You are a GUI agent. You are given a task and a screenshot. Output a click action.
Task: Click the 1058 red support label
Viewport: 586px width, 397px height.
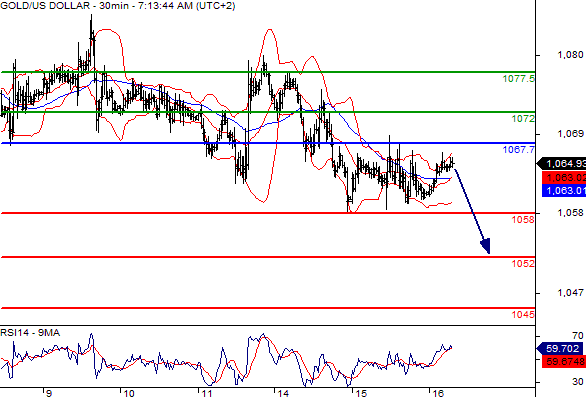click(x=523, y=219)
